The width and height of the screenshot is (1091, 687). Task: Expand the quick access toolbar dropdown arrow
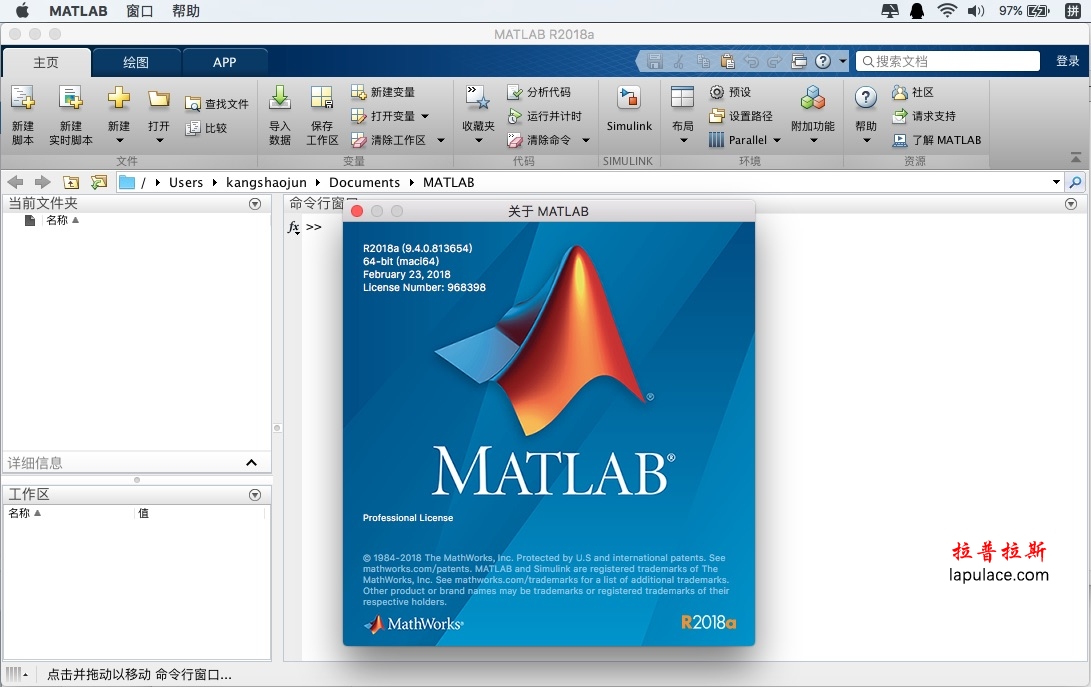click(843, 61)
